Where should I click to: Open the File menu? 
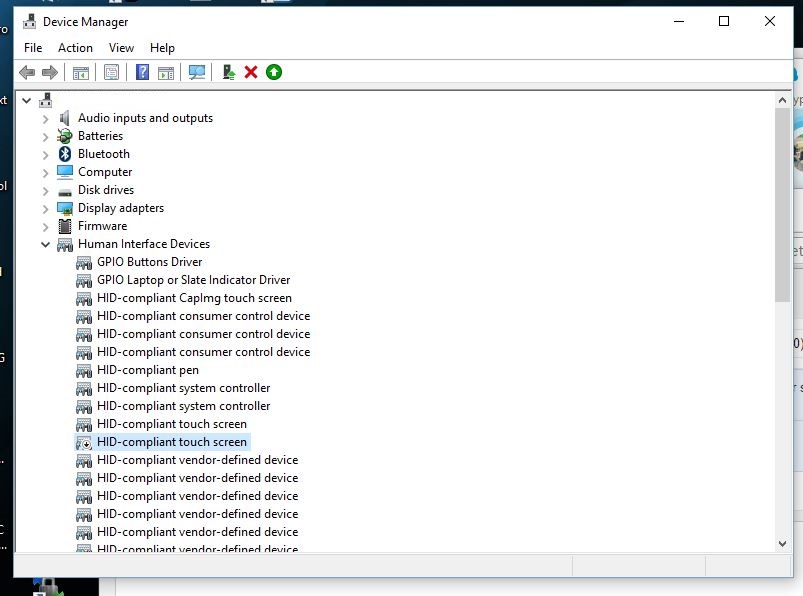coord(32,47)
